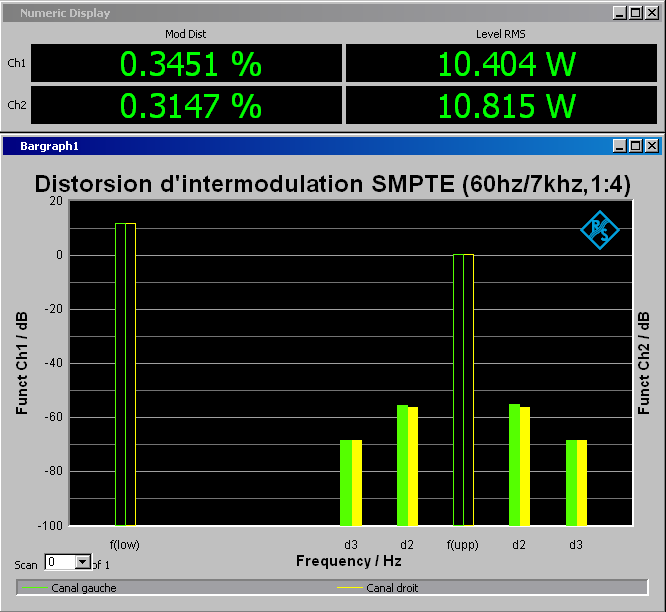Close the Numeric Display window
This screenshot has width=666, height=612.
tap(651, 13)
